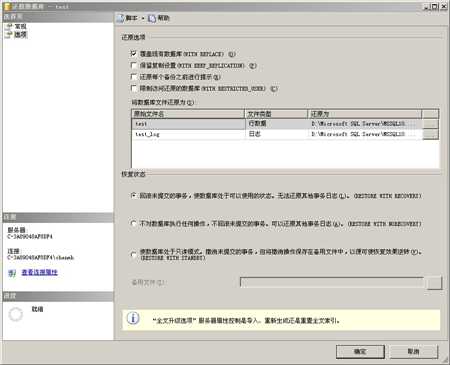
Task: Click the 备用文件 browse button
Action: pos(434,283)
